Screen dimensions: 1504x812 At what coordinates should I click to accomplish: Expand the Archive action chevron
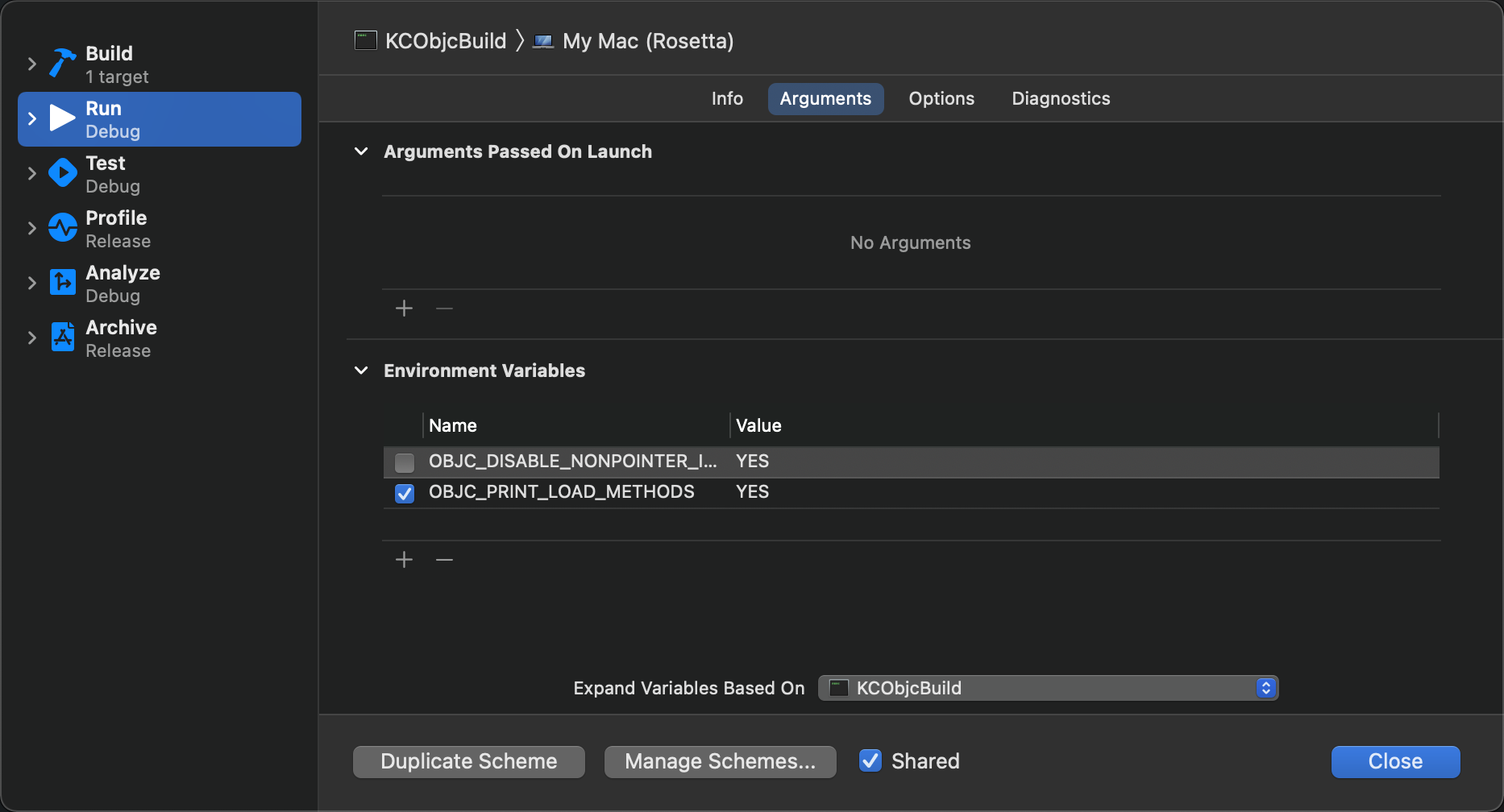pos(31,338)
